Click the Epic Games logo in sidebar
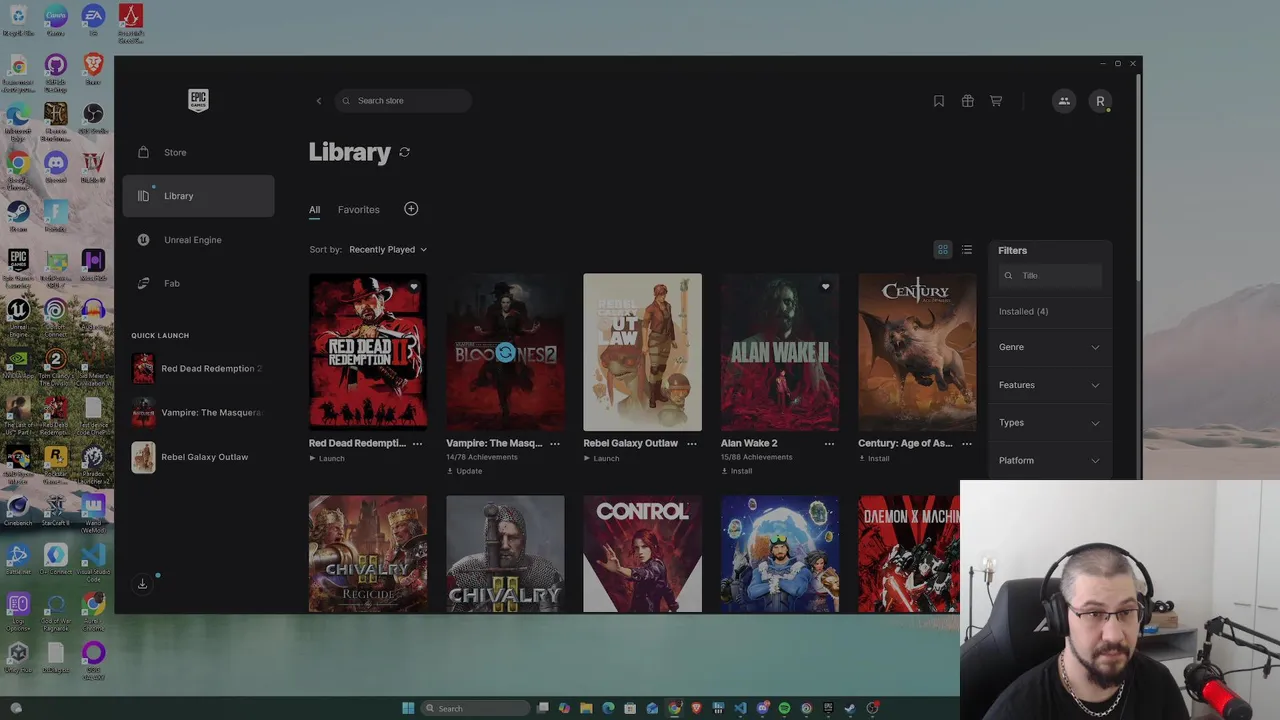Viewport: 1280px width, 720px height. (x=198, y=100)
